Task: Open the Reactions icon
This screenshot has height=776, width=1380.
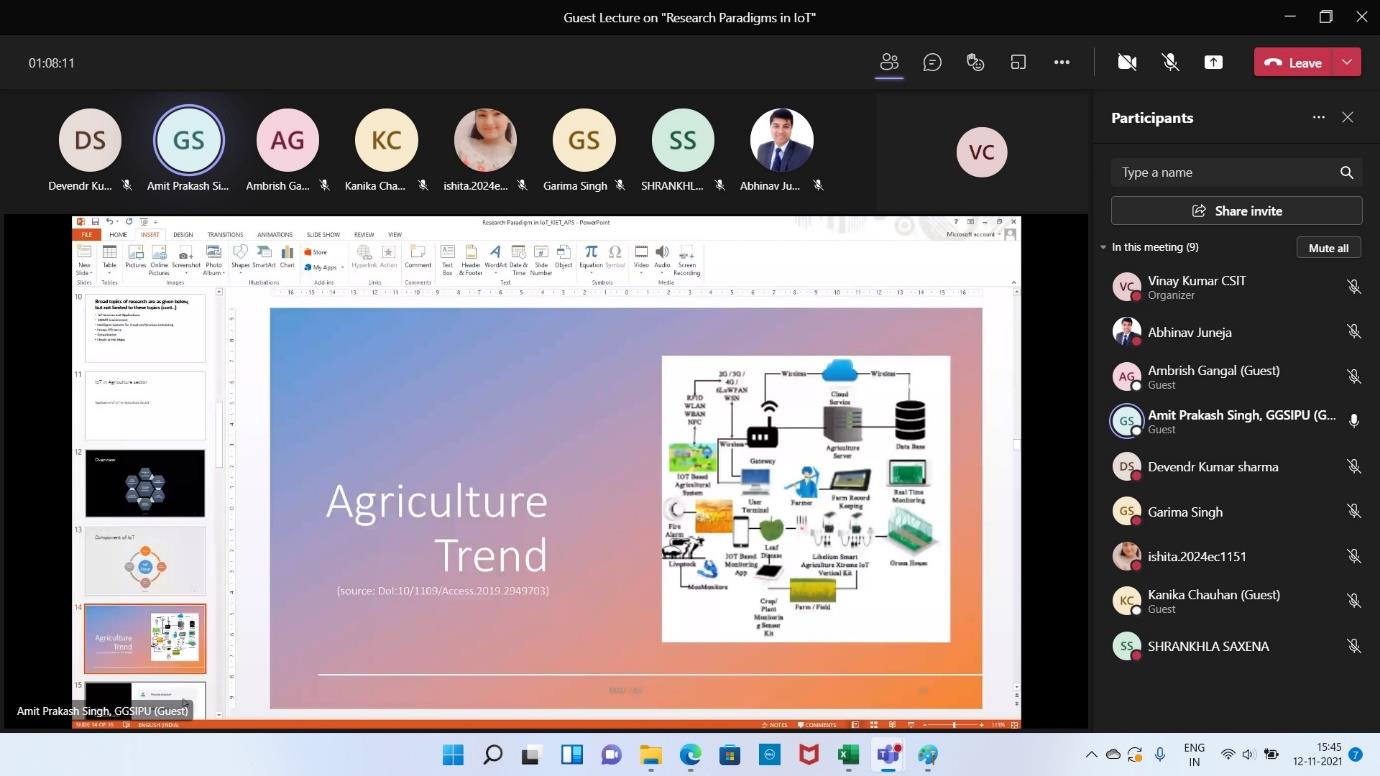Action: 975,62
